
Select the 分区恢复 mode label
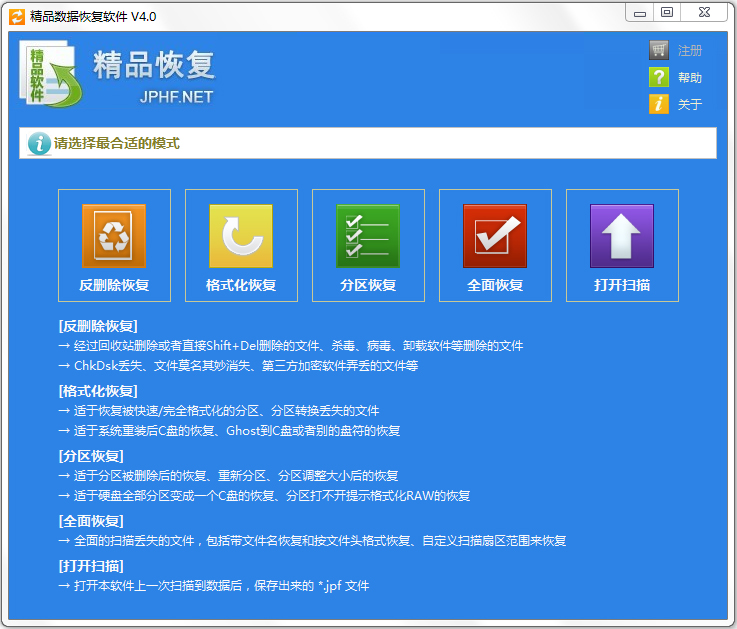368,285
